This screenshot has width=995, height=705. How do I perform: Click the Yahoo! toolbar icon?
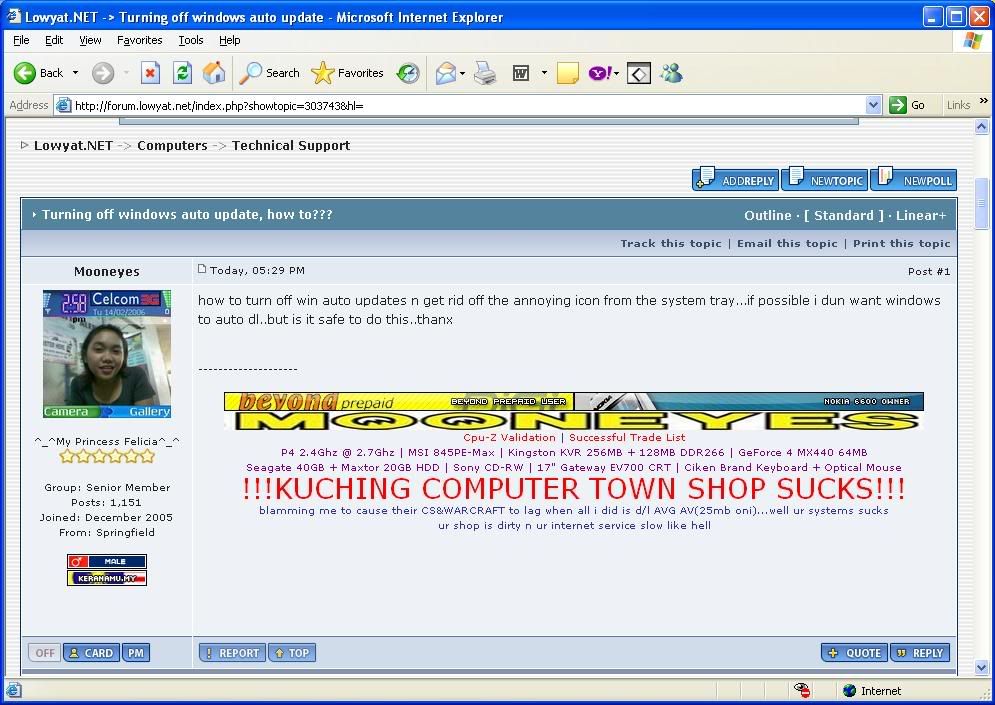pos(600,73)
